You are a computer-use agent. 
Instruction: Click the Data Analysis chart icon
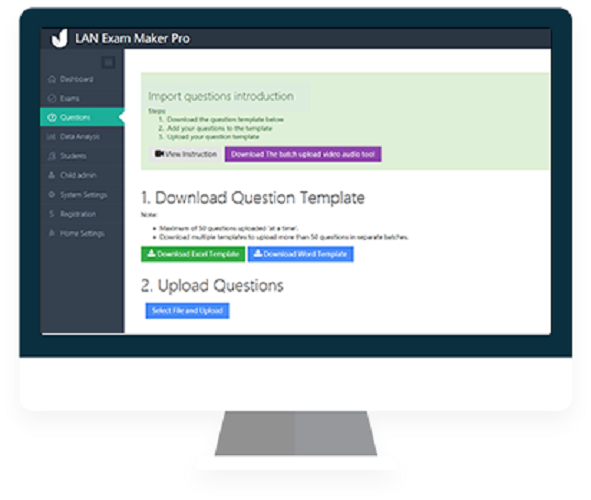(51, 137)
